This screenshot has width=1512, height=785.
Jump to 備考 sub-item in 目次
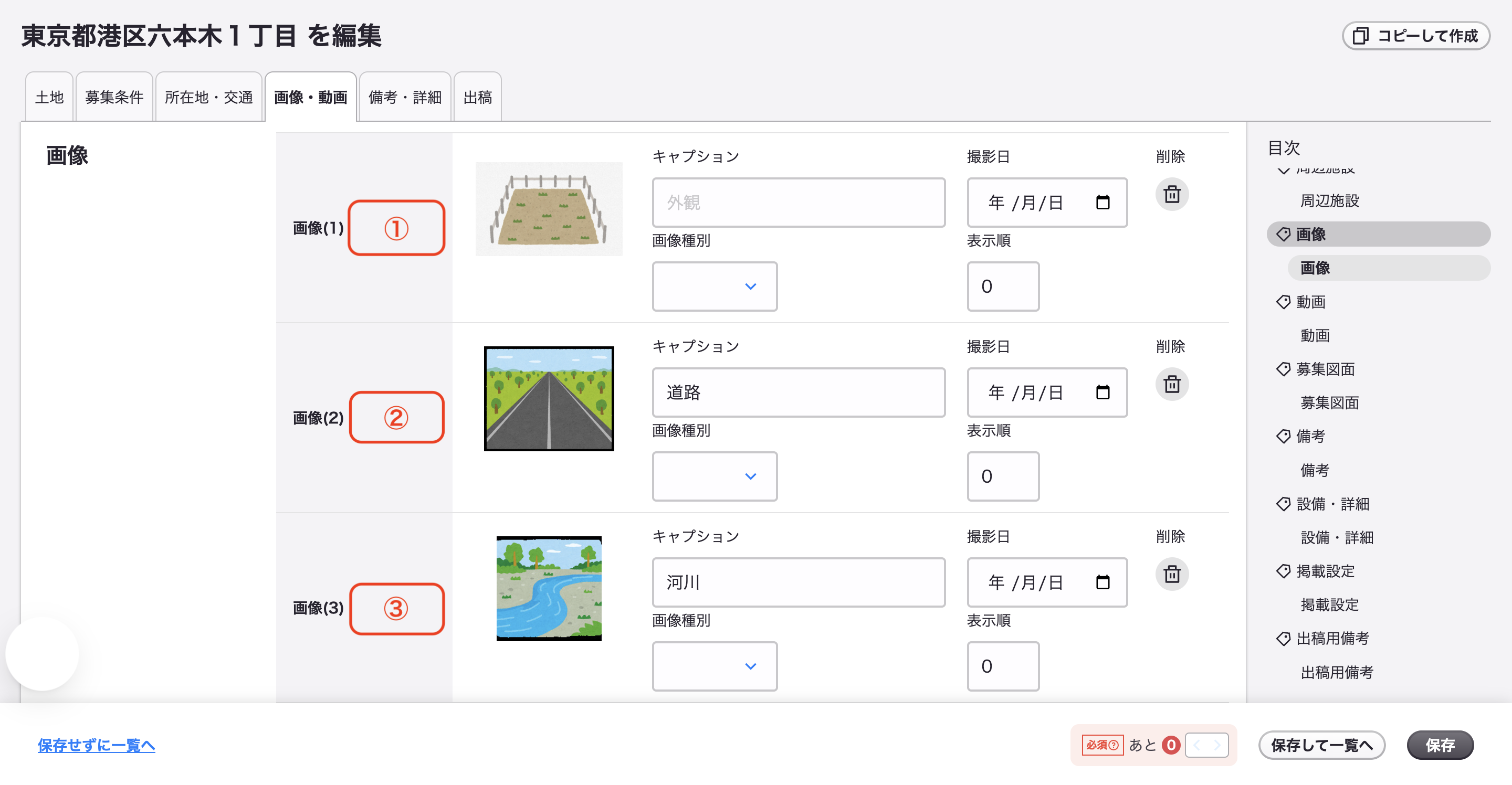coord(1315,470)
